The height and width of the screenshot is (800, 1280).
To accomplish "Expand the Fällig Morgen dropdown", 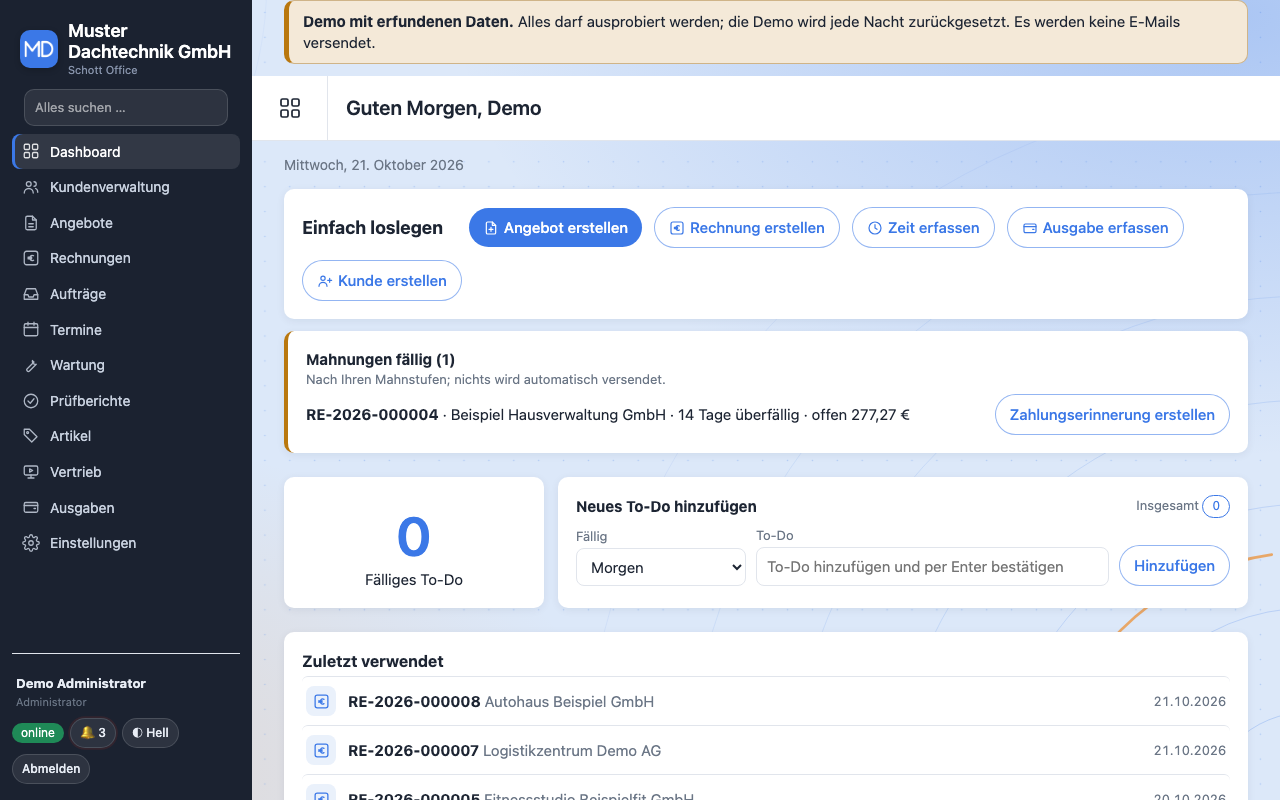I will tap(661, 567).
